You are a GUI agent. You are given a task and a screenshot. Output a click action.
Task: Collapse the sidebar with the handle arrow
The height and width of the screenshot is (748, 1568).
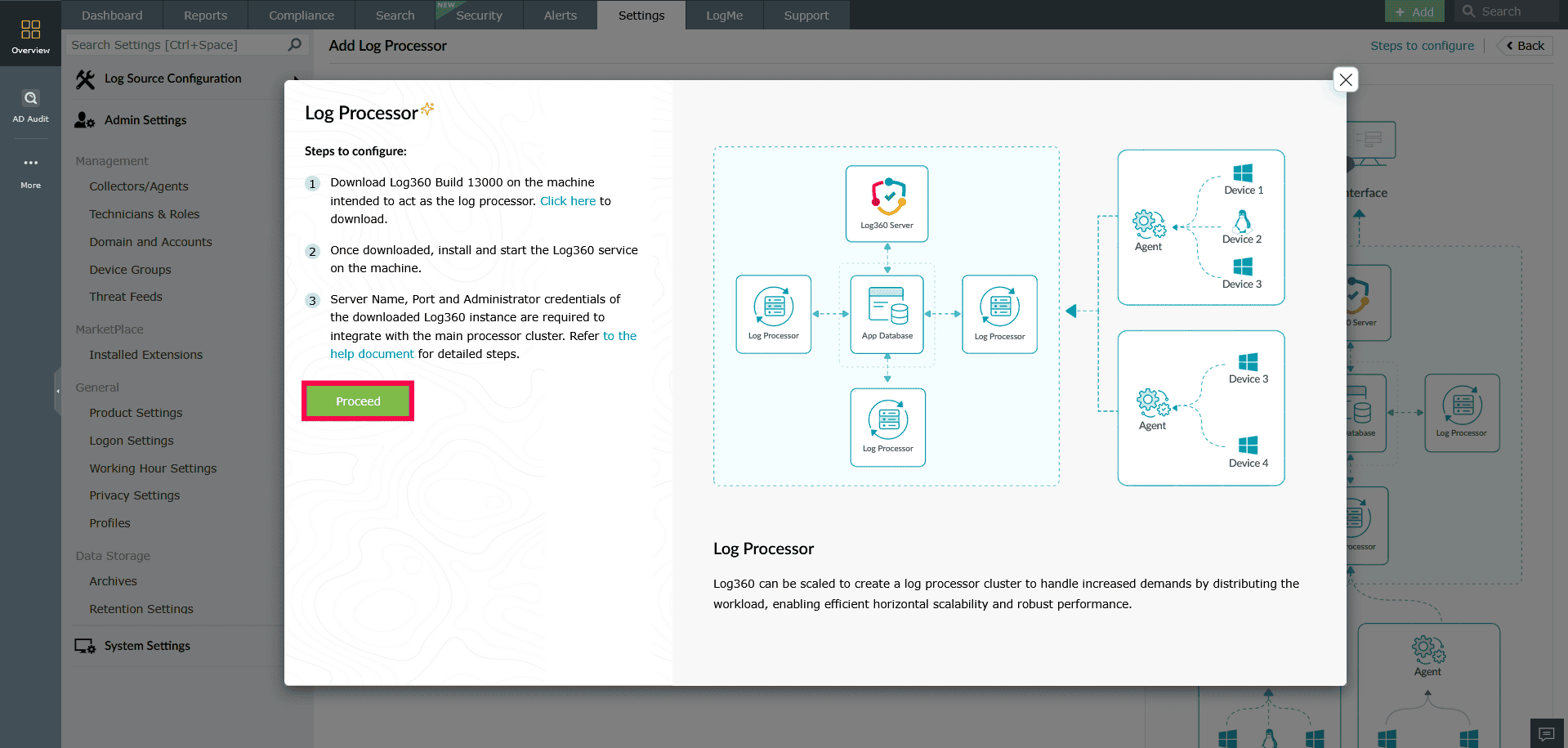tap(57, 391)
